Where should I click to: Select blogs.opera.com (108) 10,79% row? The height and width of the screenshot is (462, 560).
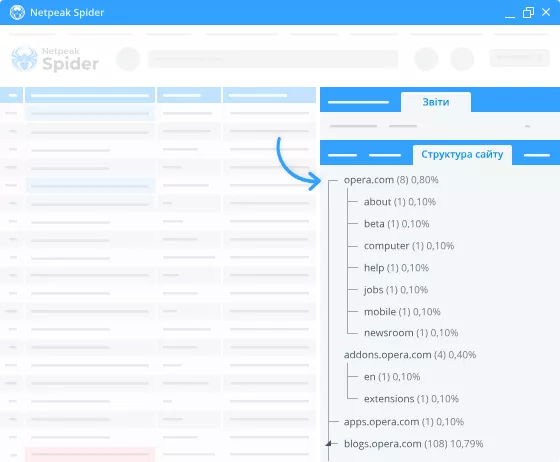click(414, 444)
